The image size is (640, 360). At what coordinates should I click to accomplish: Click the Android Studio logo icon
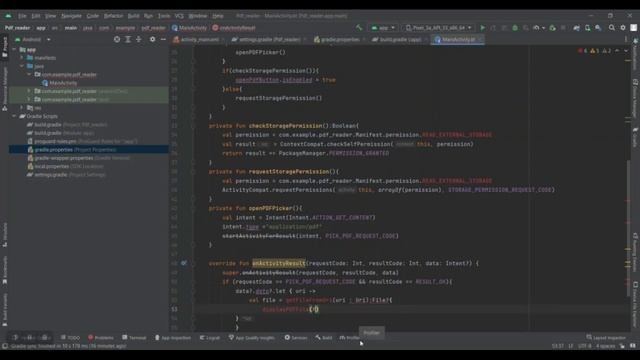click(8, 16)
